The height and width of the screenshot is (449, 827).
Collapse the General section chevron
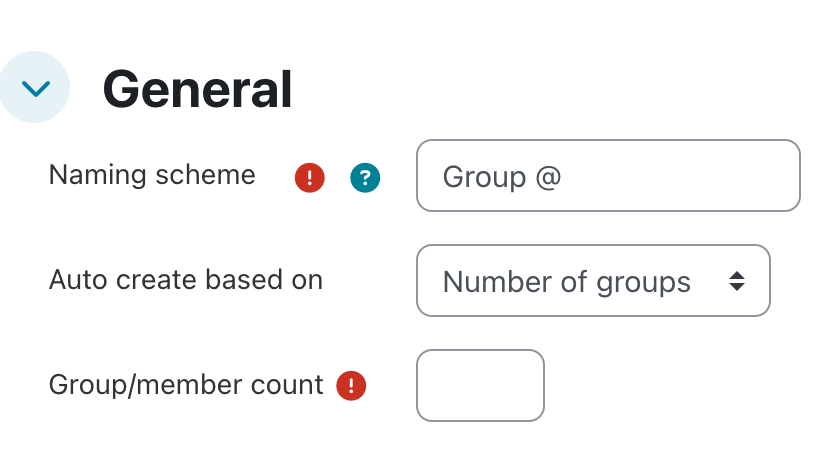click(x=35, y=88)
